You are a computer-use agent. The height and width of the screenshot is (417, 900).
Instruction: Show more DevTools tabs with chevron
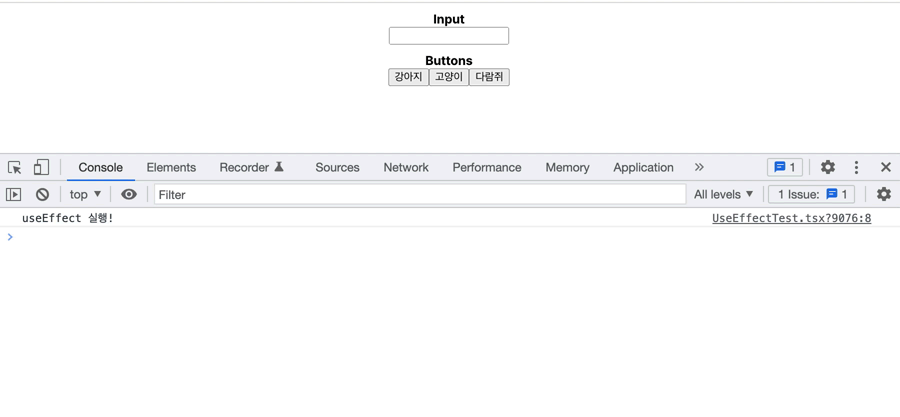tap(699, 168)
